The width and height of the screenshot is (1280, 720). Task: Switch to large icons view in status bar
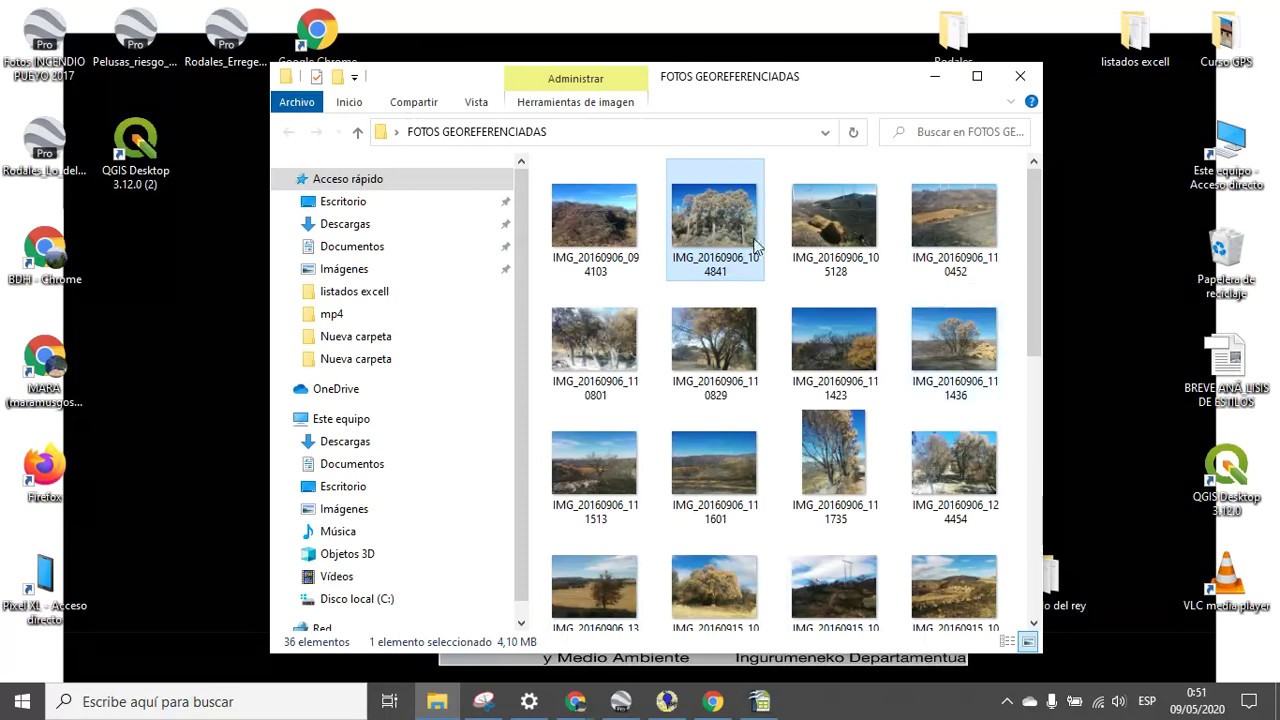coord(1028,642)
